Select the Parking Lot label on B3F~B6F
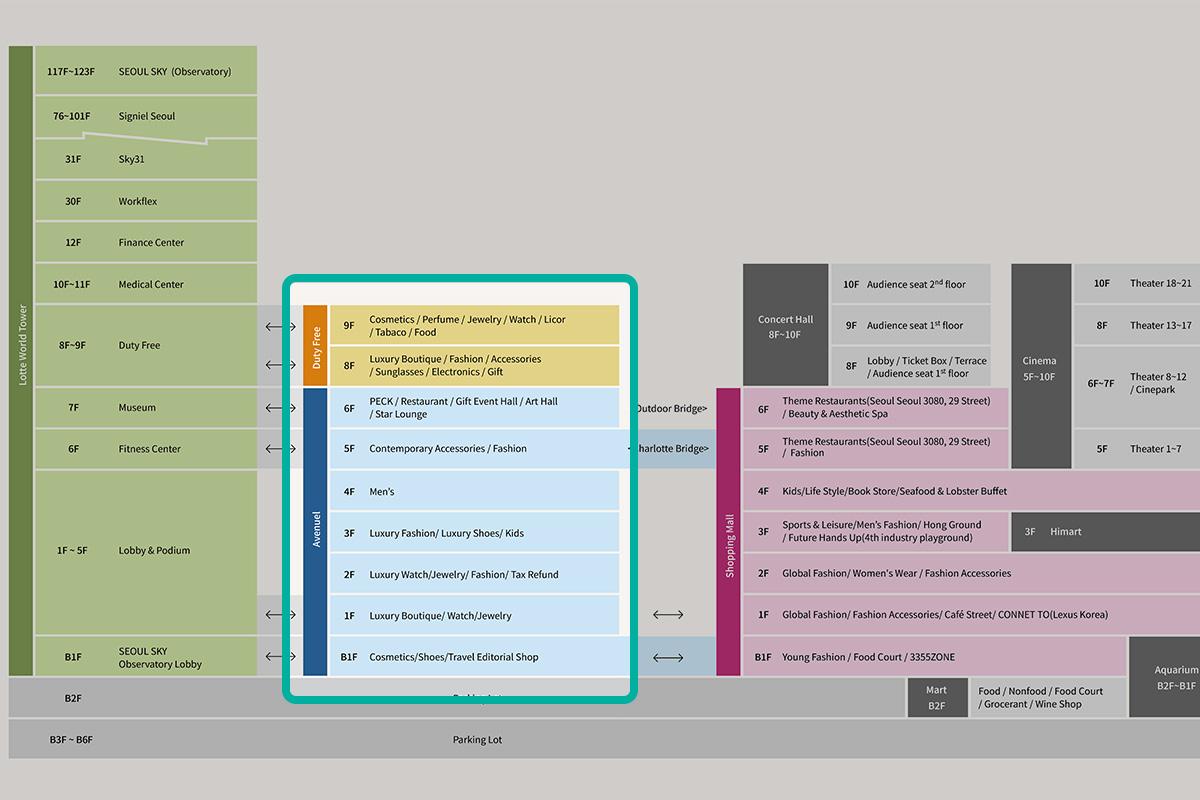 pyautogui.click(x=477, y=740)
